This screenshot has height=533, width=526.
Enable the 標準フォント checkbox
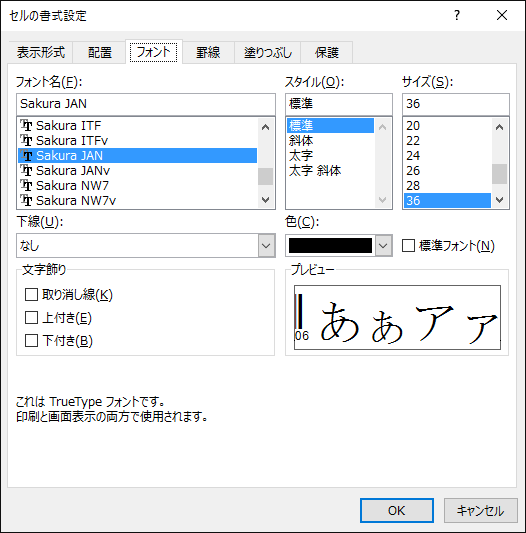point(408,245)
